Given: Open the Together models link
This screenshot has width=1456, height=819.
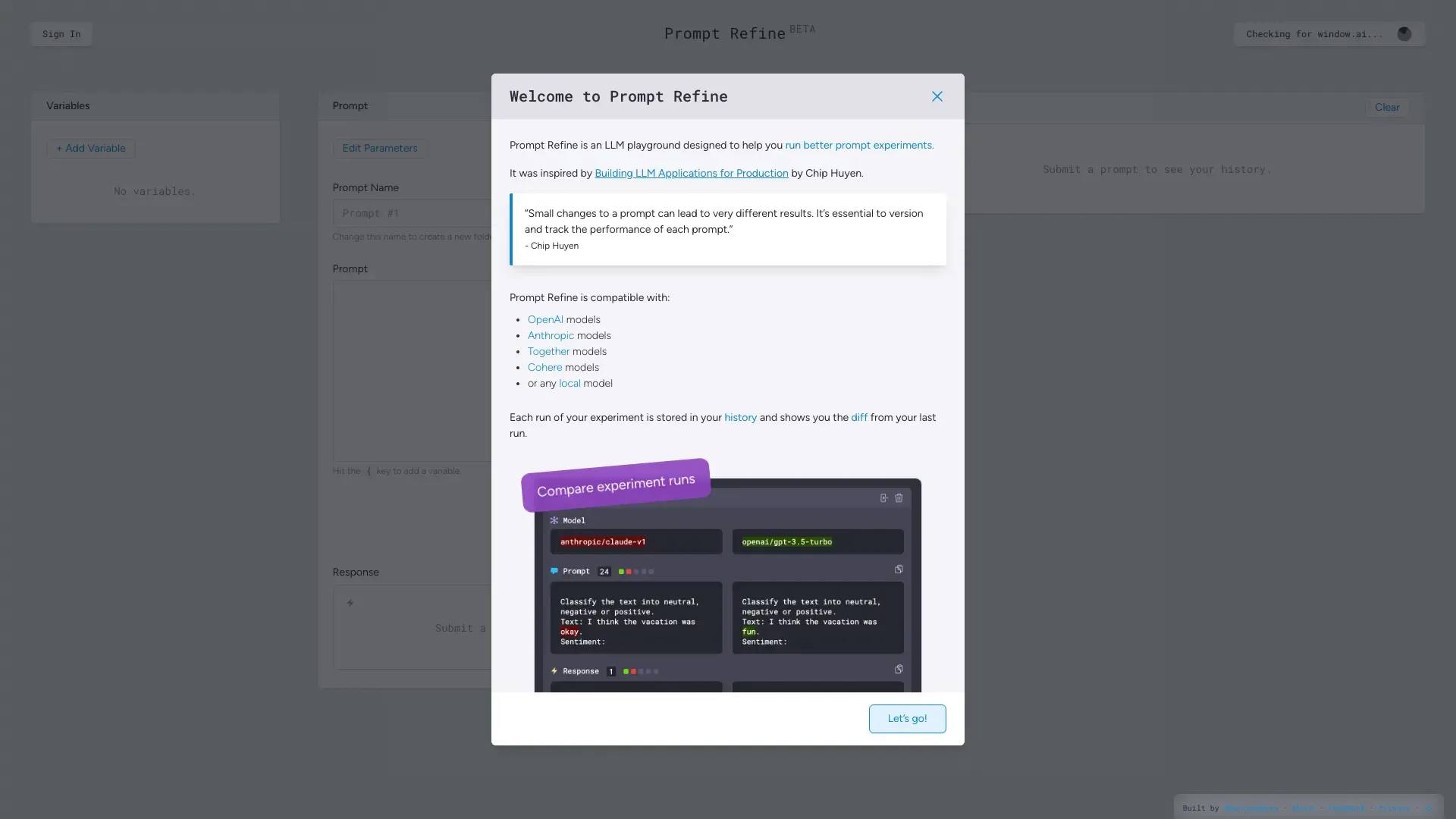Looking at the screenshot, I should (x=548, y=351).
